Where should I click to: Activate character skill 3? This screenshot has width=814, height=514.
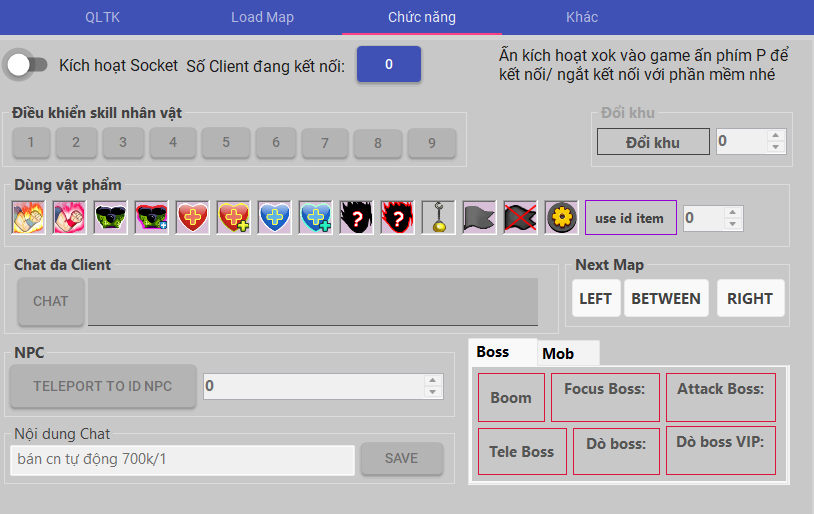coord(123,142)
